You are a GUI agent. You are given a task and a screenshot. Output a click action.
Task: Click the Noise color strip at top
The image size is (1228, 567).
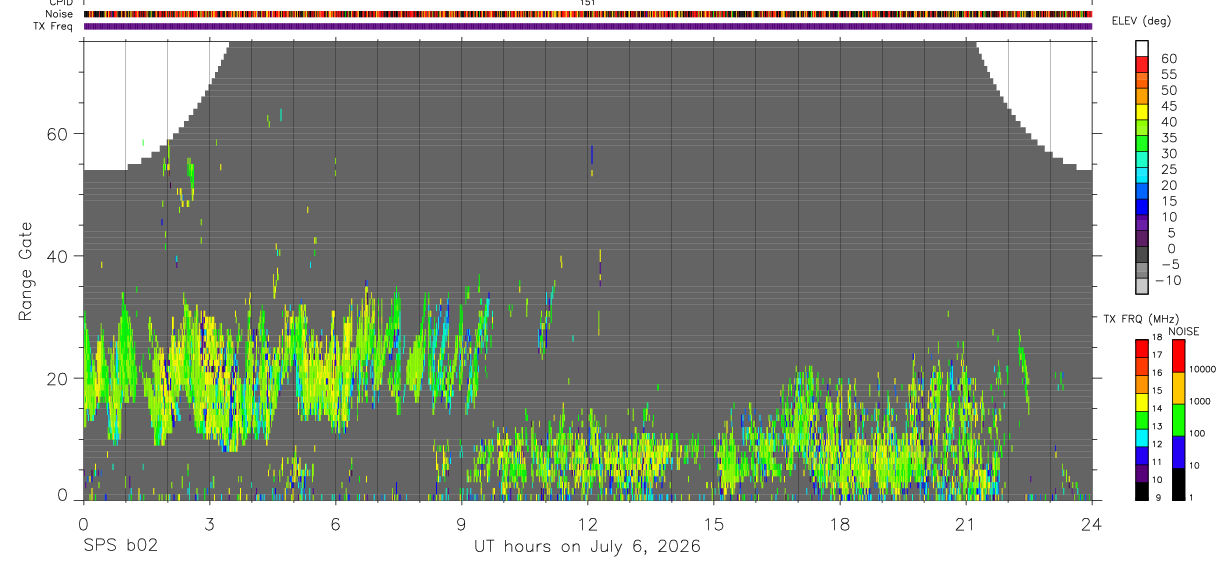click(x=587, y=14)
